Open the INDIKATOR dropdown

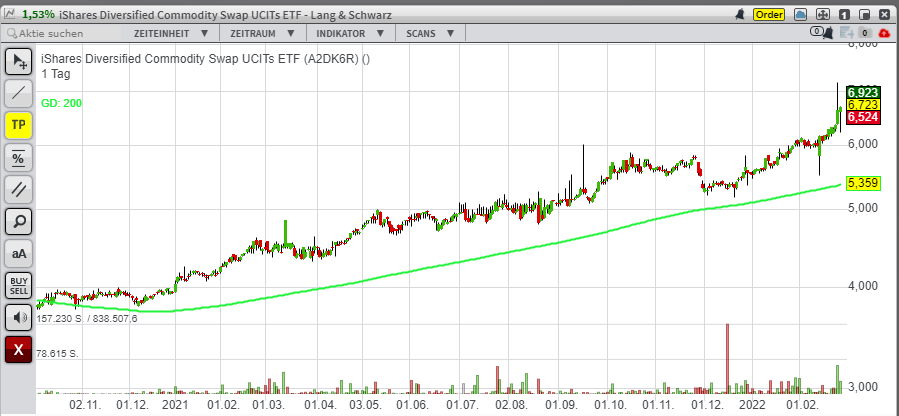click(x=349, y=33)
